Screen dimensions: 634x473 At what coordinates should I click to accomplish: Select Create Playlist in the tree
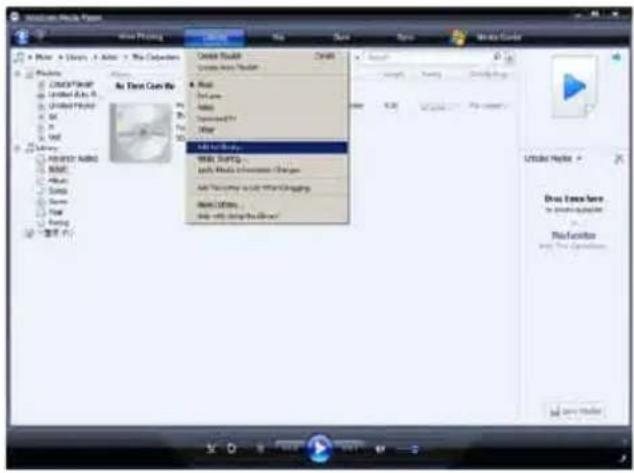click(71, 84)
